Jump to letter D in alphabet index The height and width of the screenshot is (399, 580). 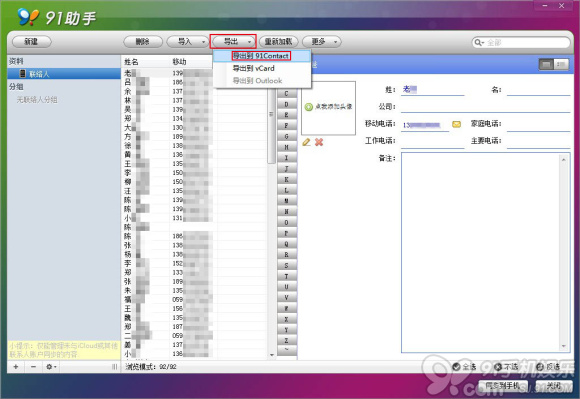click(287, 104)
